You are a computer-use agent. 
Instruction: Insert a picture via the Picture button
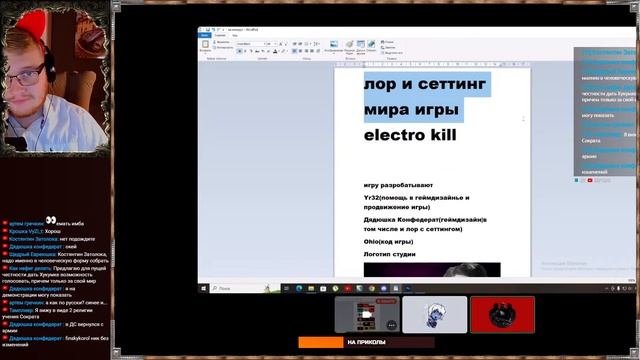[333, 46]
